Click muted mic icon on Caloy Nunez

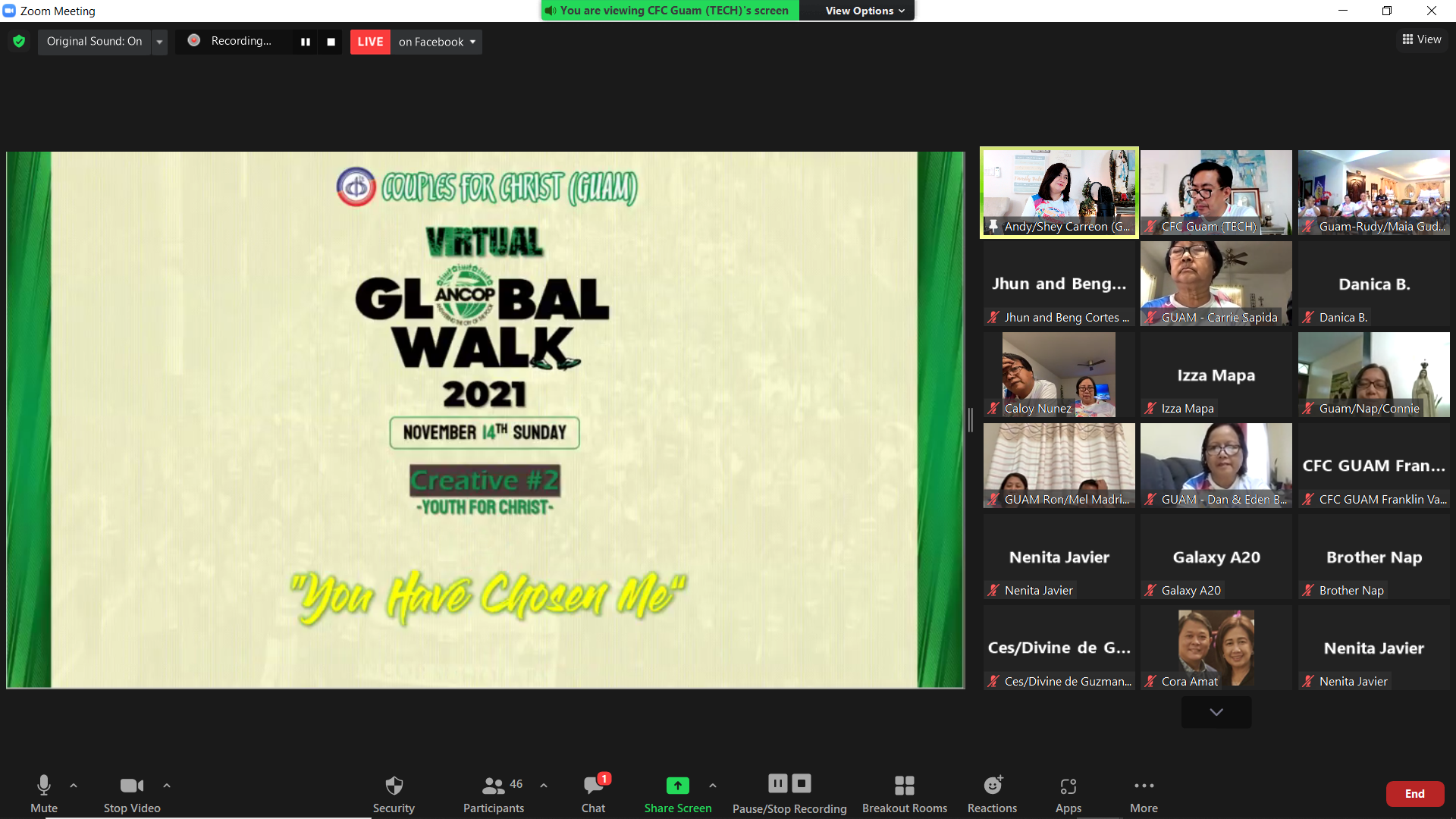993,408
